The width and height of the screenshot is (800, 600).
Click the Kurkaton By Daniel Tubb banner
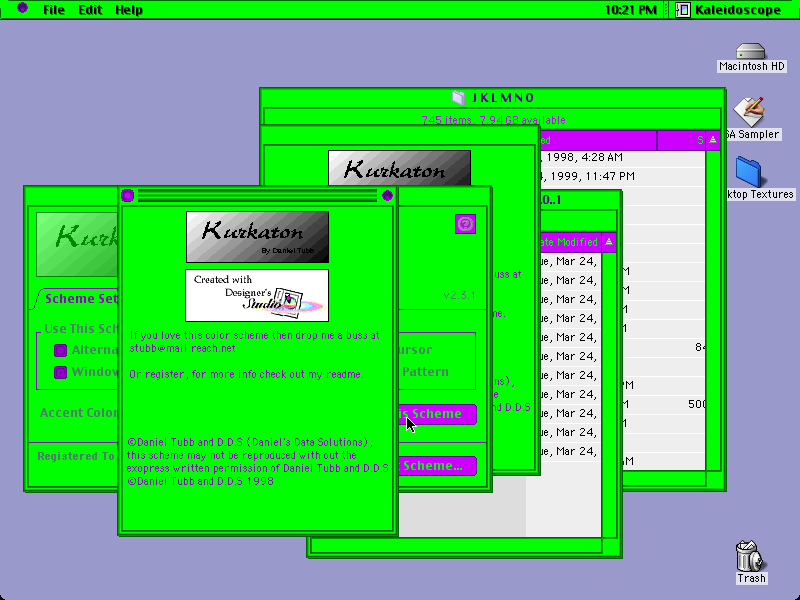257,237
